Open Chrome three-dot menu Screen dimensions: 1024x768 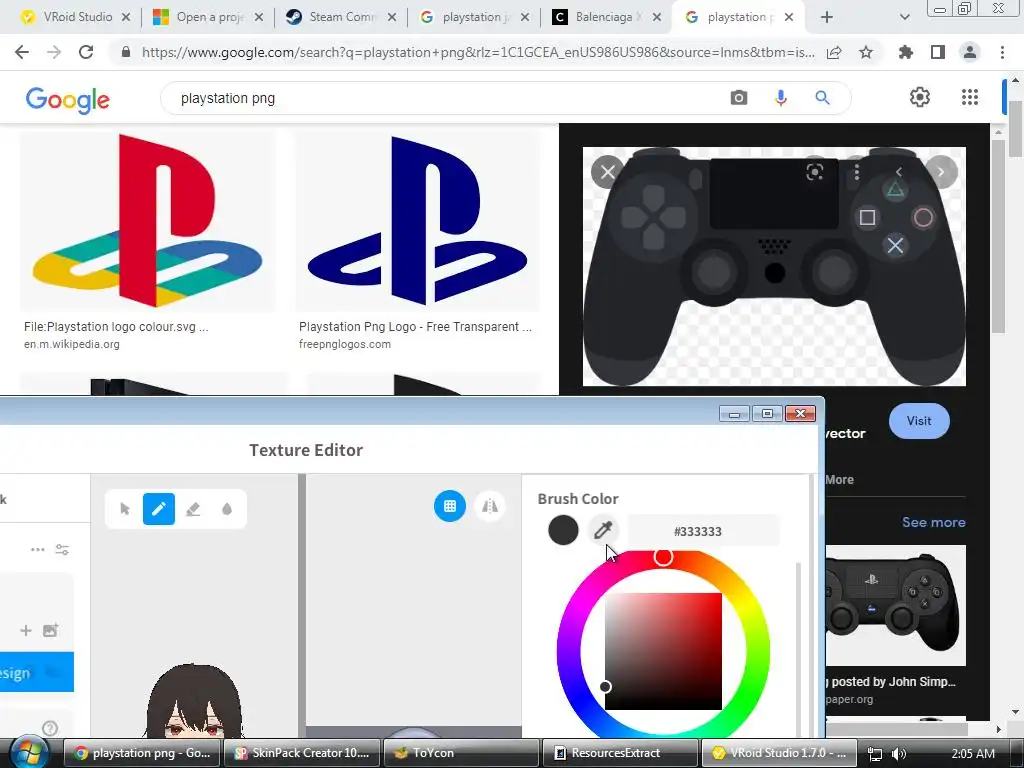(x=1002, y=52)
